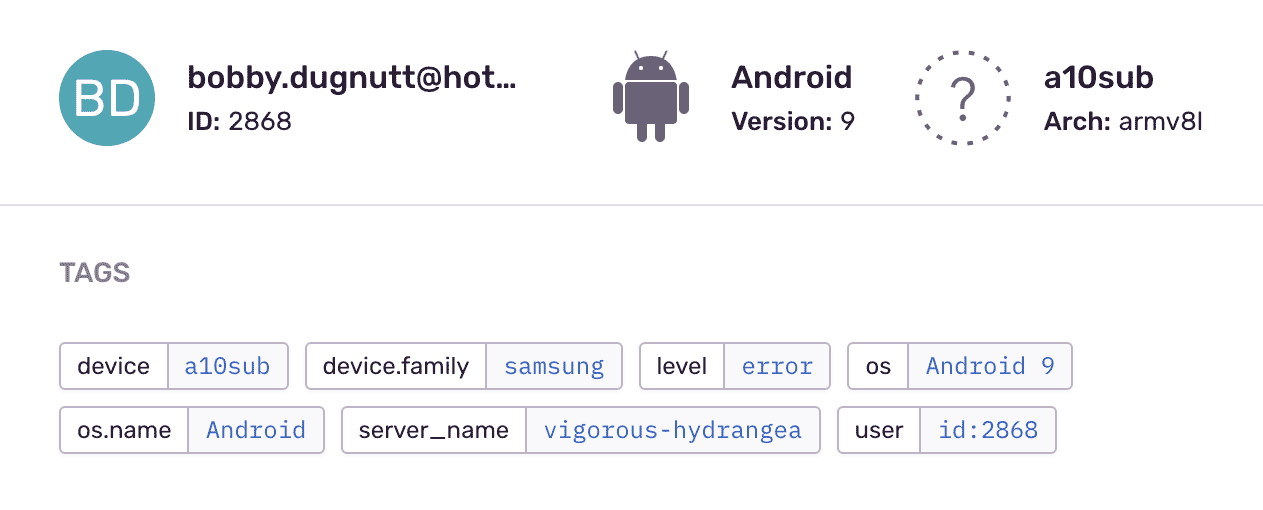The width and height of the screenshot is (1263, 510).
Task: Click the a10sub device heading
Action: (x=1098, y=78)
